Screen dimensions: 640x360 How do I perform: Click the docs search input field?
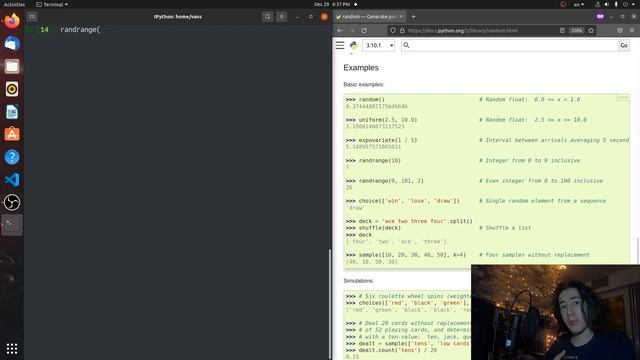510,45
